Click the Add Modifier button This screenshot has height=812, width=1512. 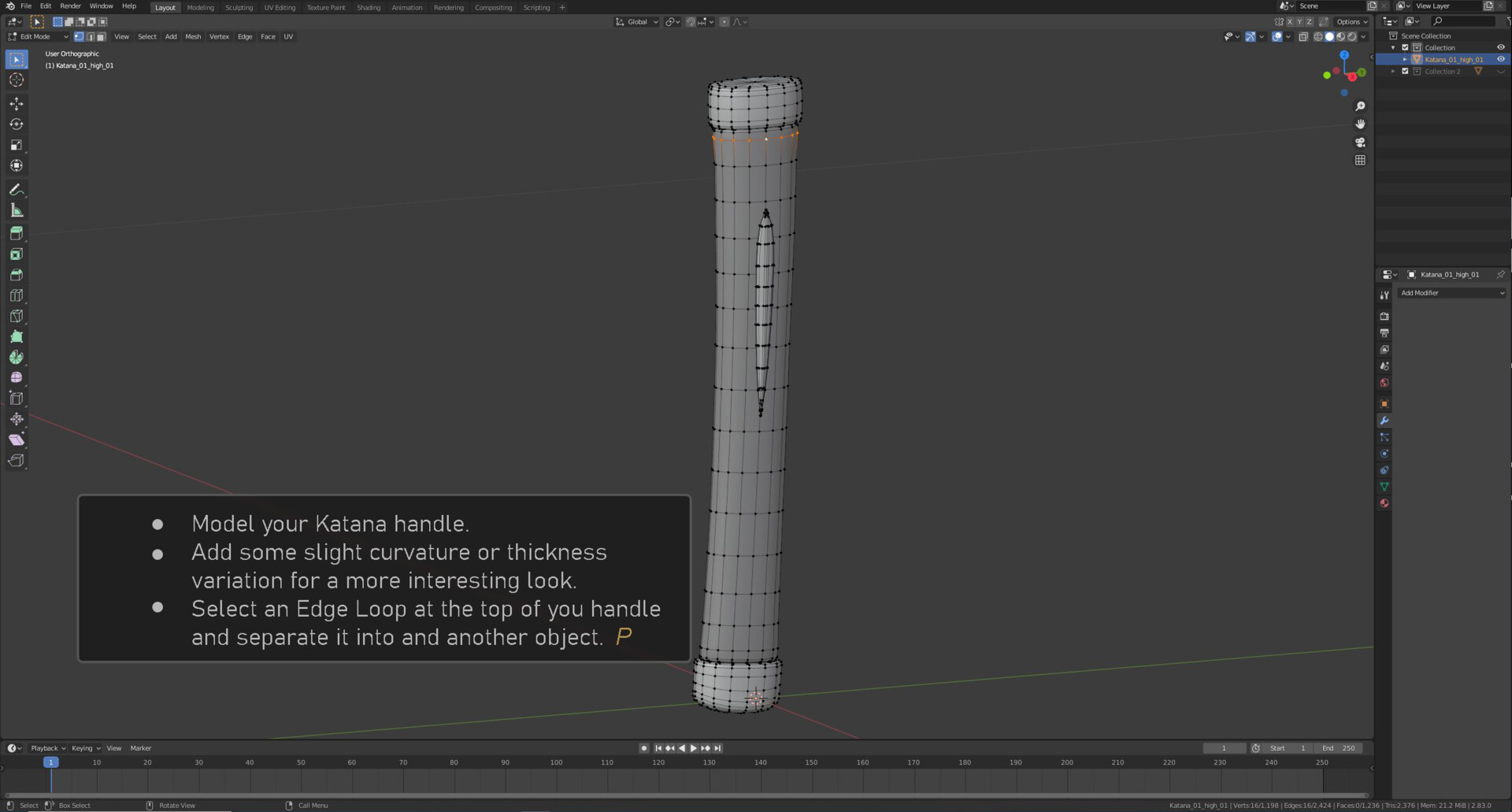coord(1451,292)
